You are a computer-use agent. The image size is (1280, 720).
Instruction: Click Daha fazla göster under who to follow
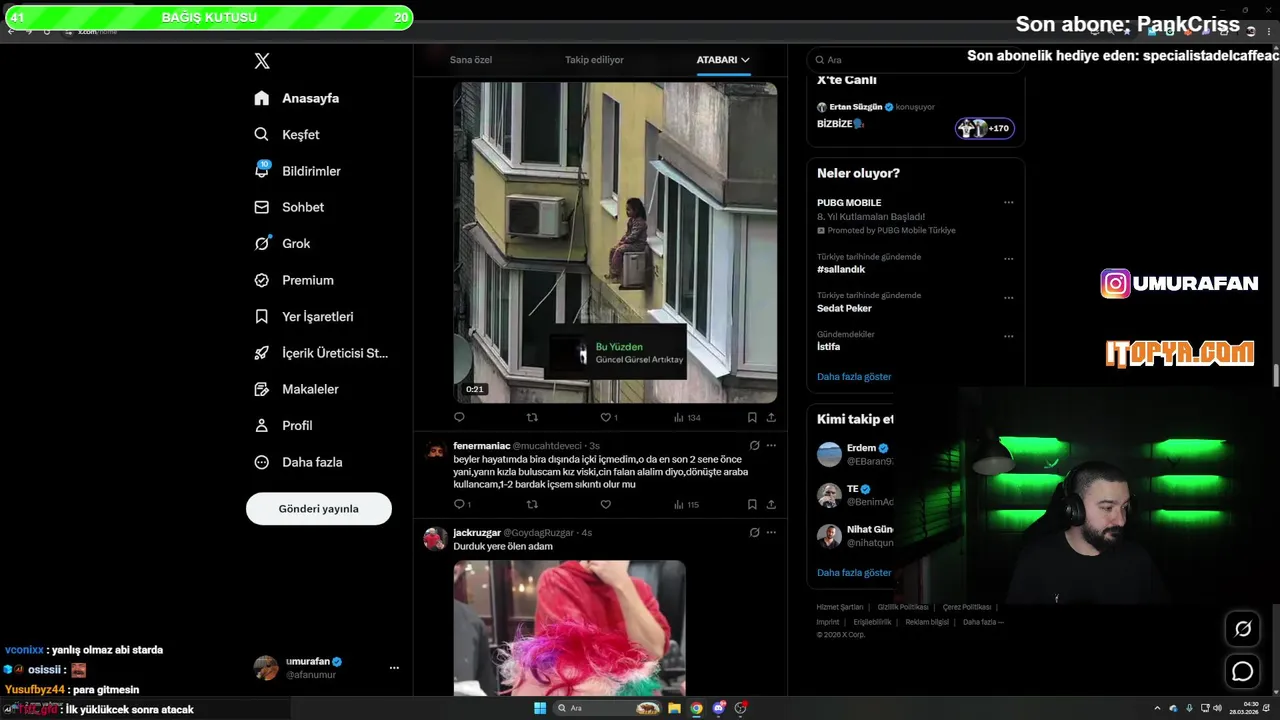click(854, 573)
